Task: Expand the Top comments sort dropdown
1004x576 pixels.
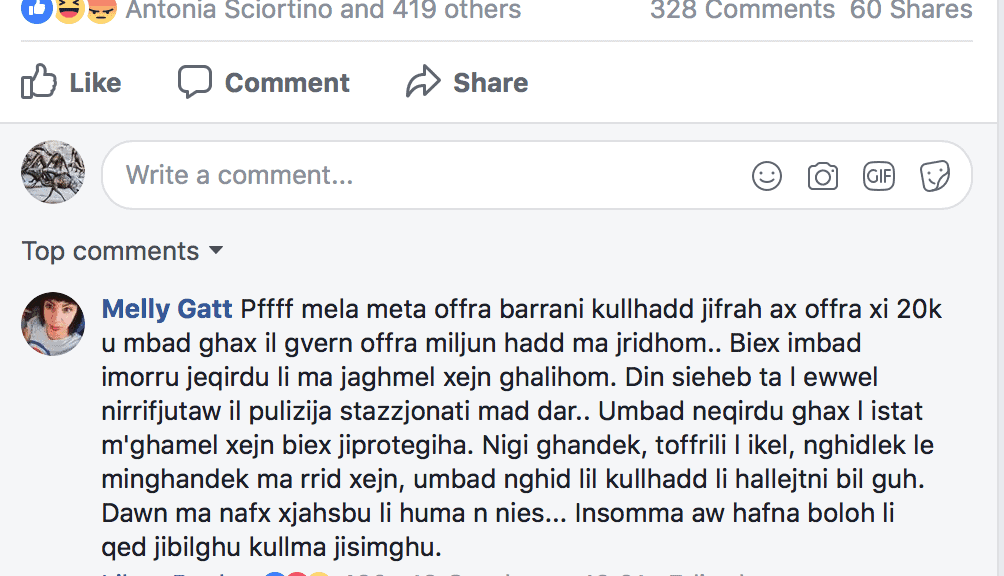Action: tap(122, 251)
